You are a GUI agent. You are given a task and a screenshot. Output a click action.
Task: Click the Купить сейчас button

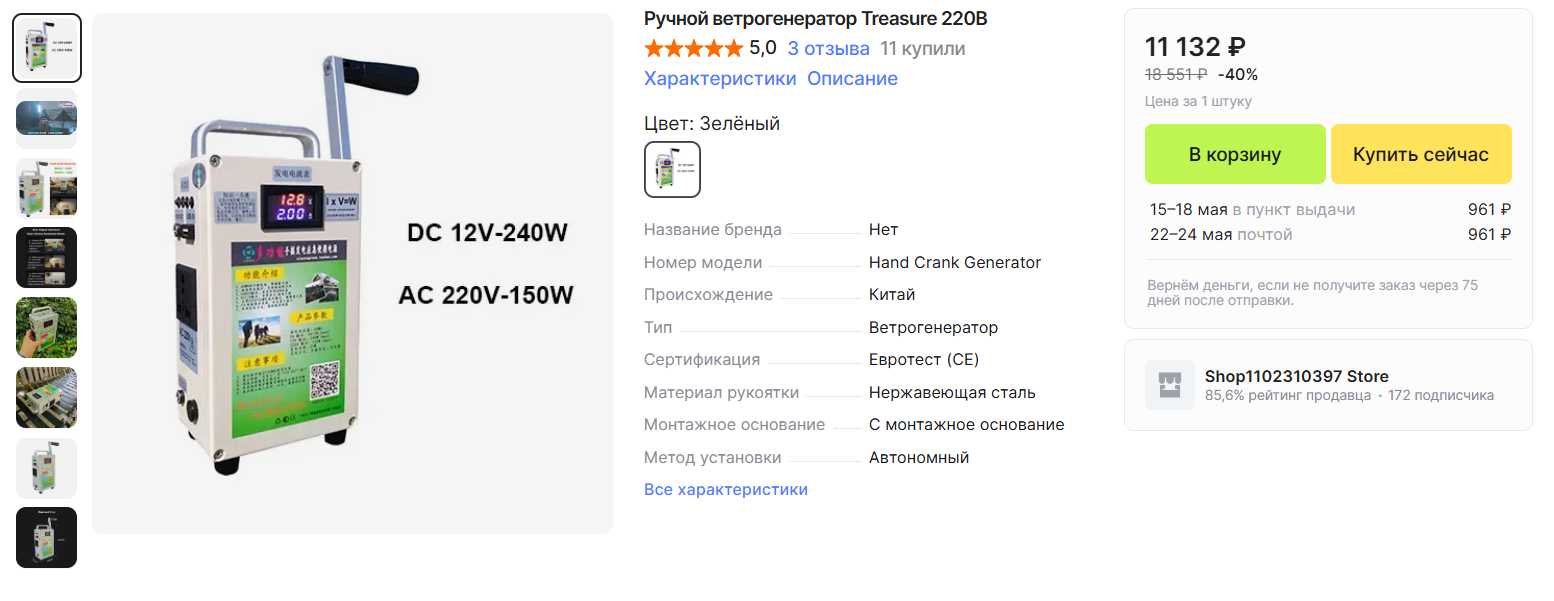click(1421, 154)
